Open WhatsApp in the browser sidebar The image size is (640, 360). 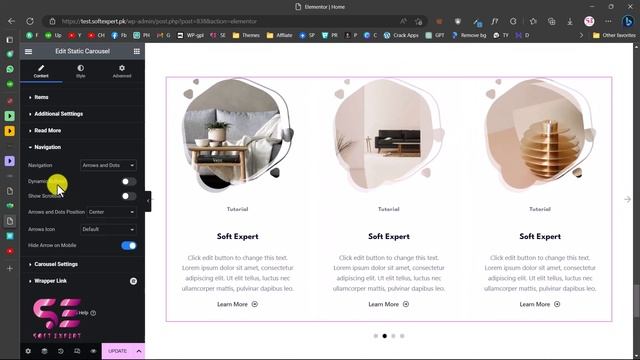coord(10,69)
